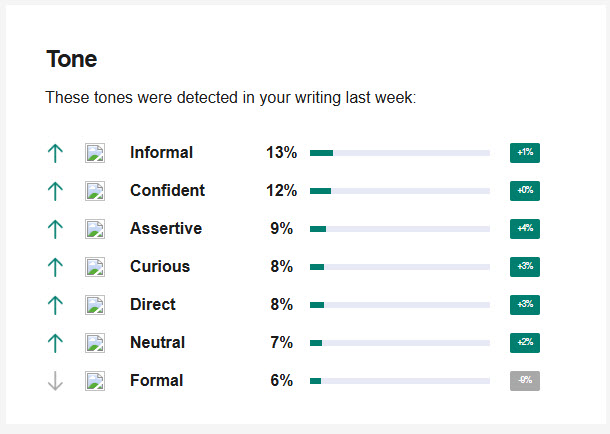Screen dimensions: 610x434
Task: Click the gray -6% badge for Formal
Action: click(525, 381)
